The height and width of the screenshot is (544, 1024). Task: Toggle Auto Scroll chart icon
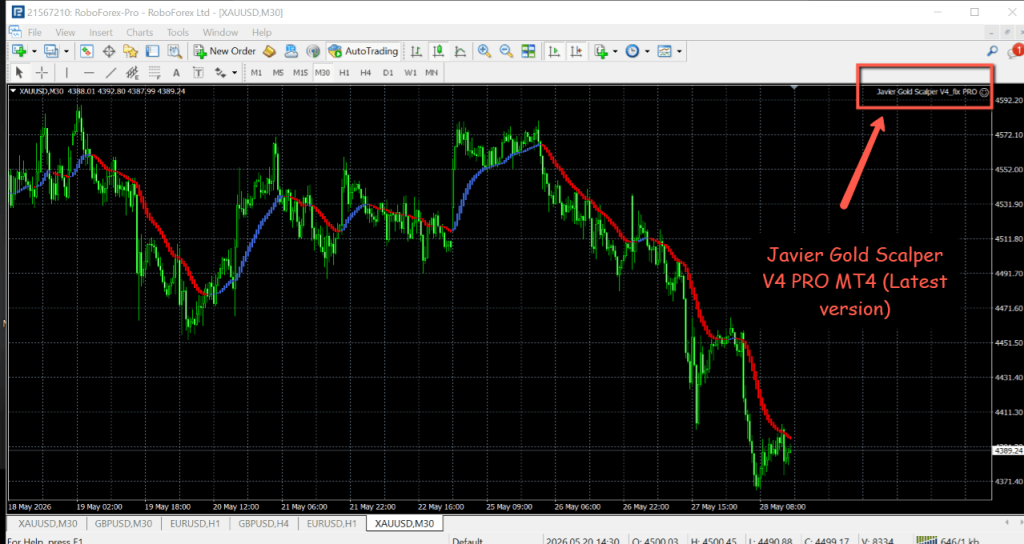point(554,51)
